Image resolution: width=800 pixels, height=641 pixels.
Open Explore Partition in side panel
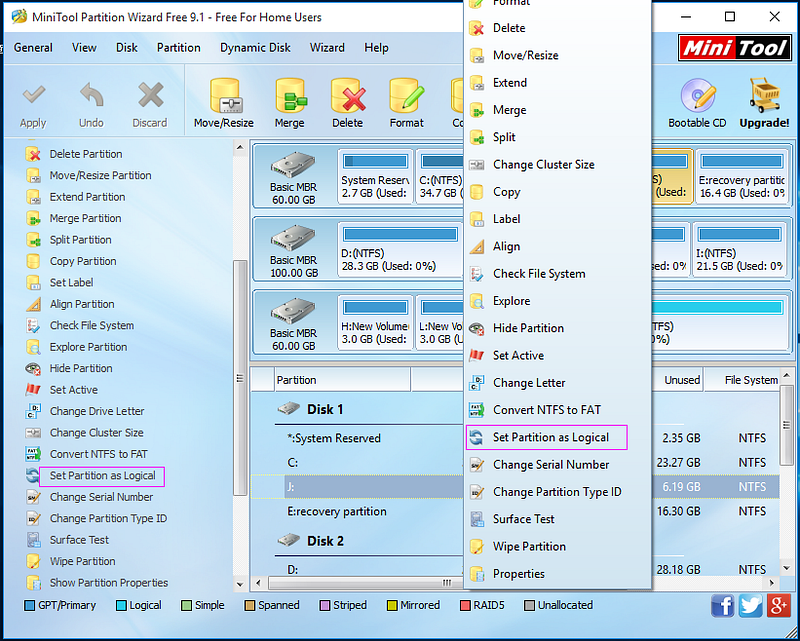click(x=88, y=347)
